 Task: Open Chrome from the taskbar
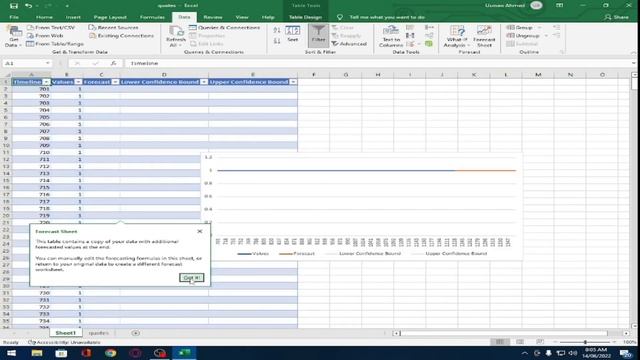click(111, 353)
